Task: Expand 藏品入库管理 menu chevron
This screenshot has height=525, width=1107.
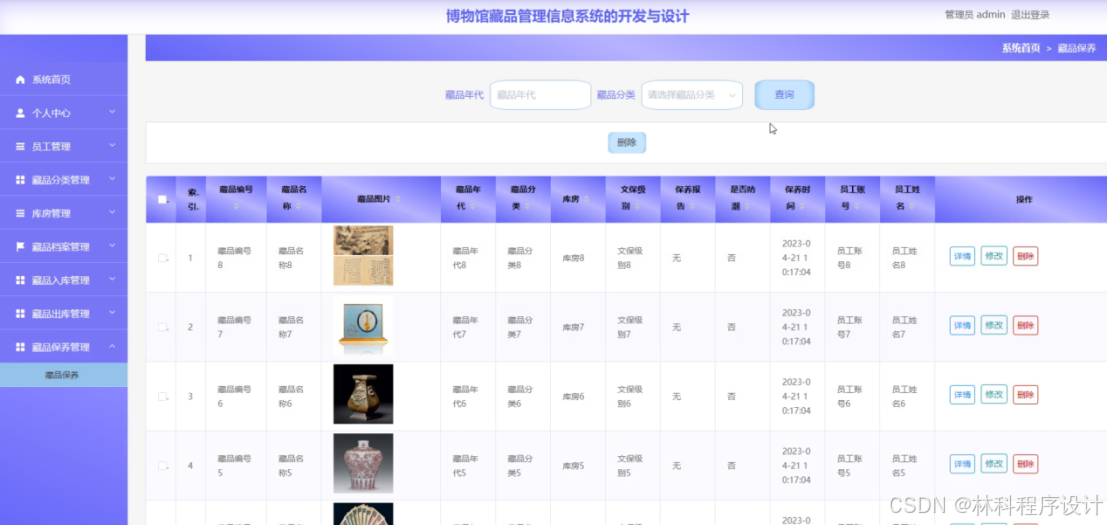Action: [112, 279]
